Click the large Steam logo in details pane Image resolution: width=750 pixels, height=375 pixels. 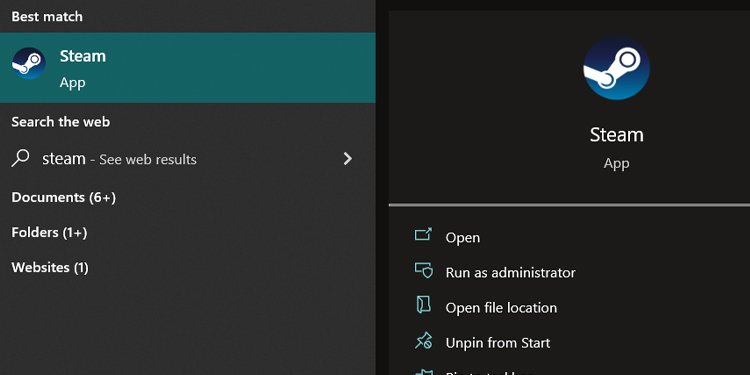616,67
